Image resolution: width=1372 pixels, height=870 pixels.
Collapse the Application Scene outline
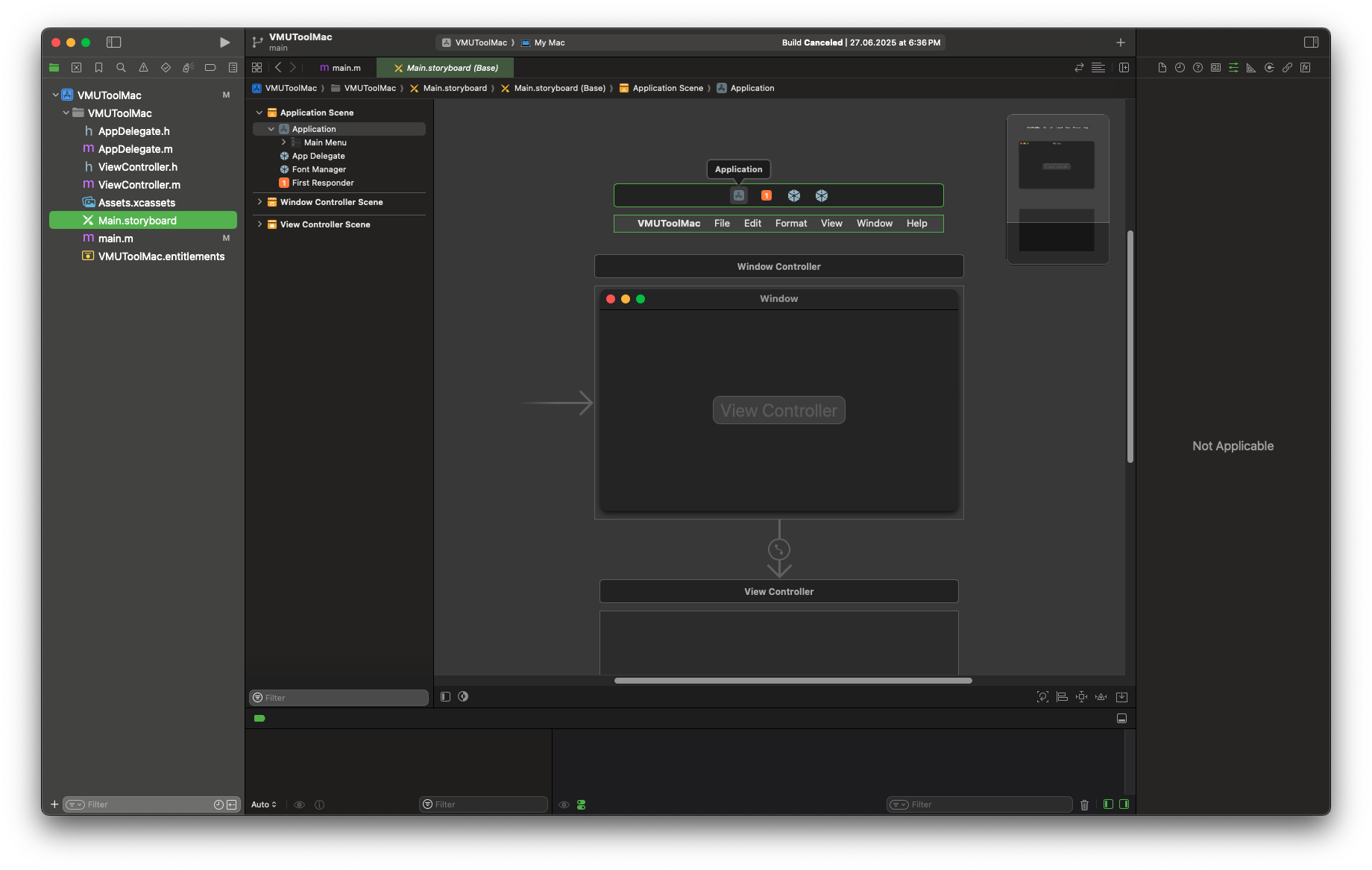(x=259, y=113)
